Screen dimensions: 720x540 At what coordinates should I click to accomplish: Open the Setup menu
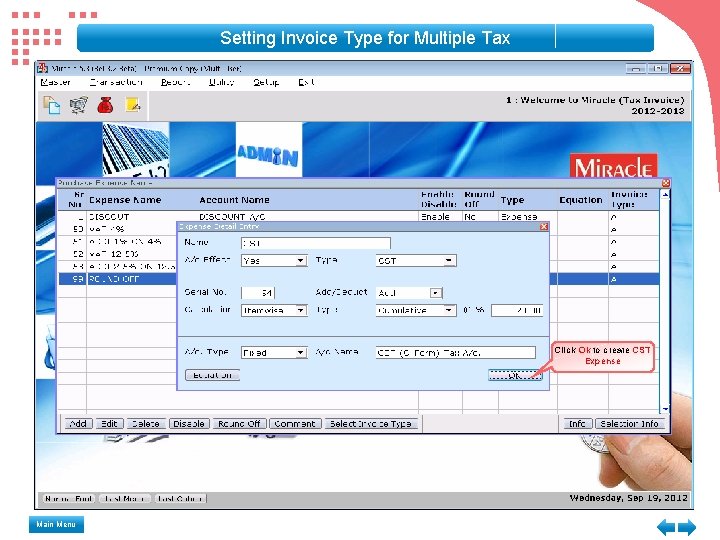[x=266, y=82]
